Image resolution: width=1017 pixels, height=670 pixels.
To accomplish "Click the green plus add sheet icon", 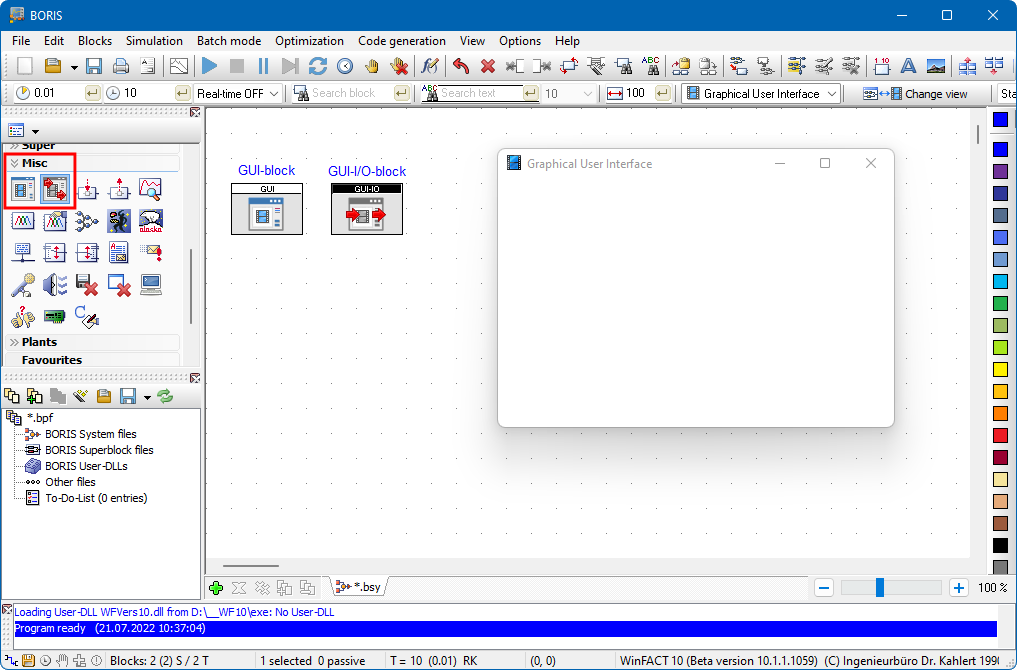I will click(x=216, y=588).
